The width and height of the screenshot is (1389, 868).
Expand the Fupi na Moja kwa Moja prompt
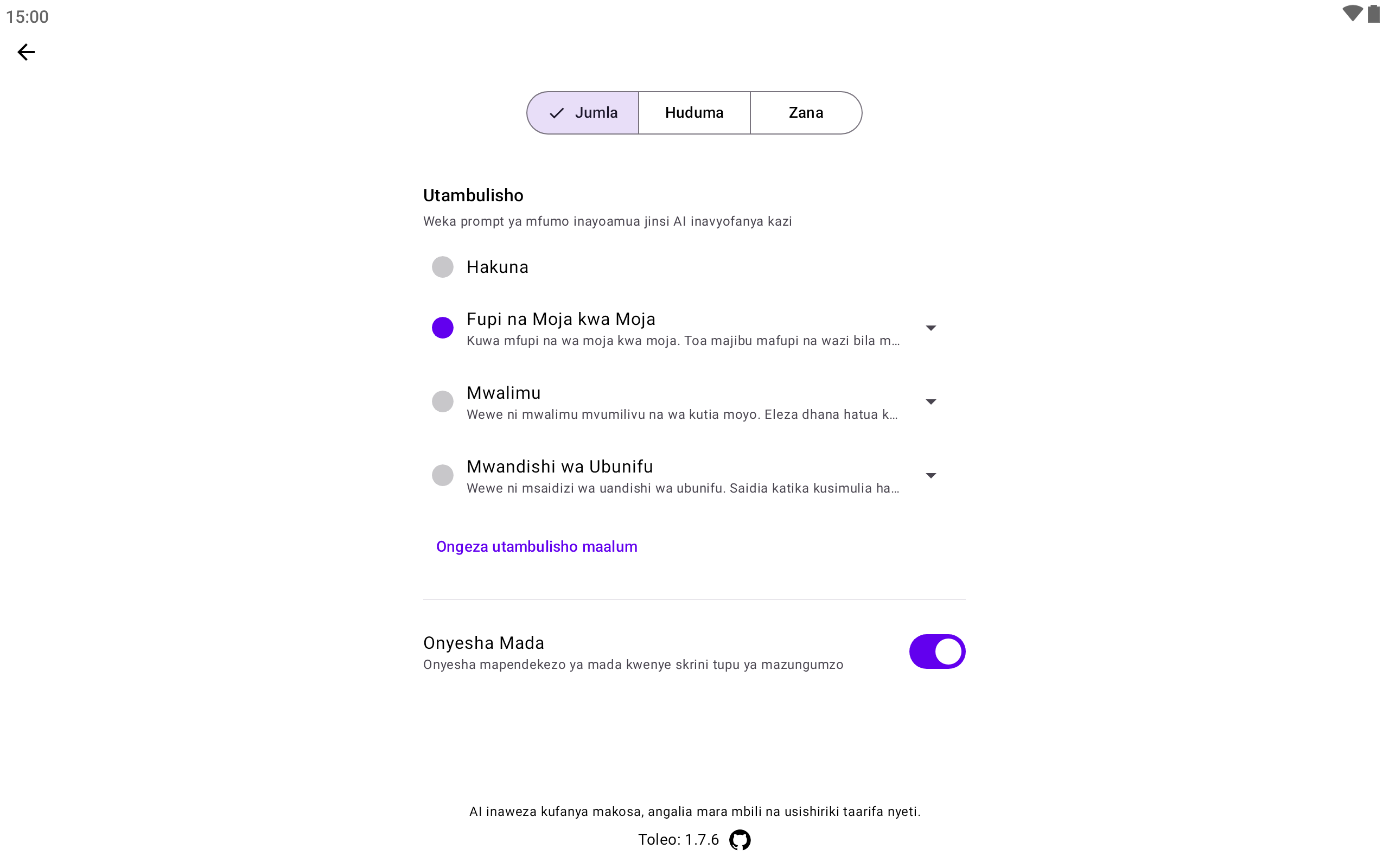[931, 328]
